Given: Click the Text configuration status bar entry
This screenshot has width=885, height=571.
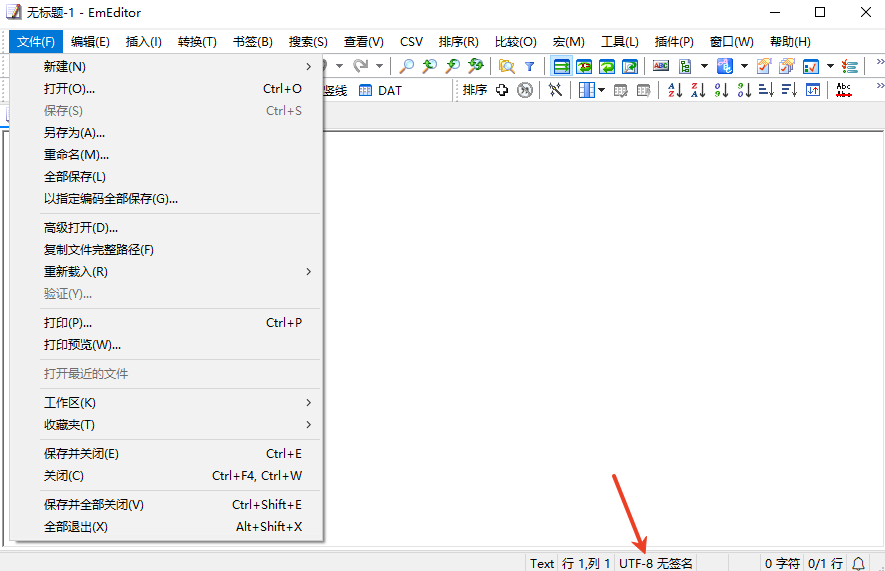Looking at the screenshot, I should (x=542, y=563).
